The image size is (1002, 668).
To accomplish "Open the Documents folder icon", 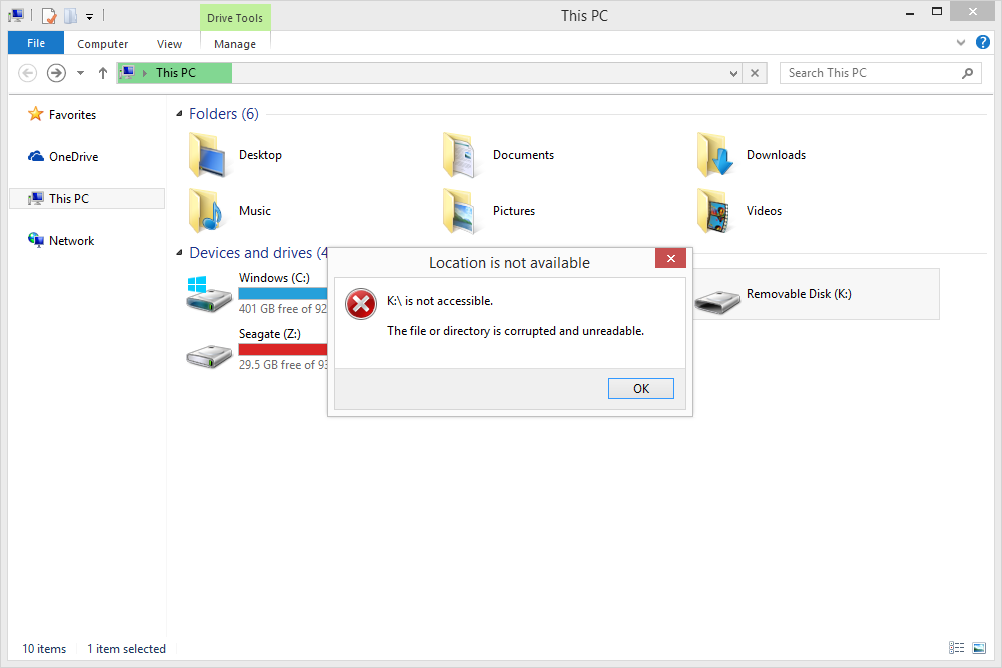I will (x=460, y=155).
